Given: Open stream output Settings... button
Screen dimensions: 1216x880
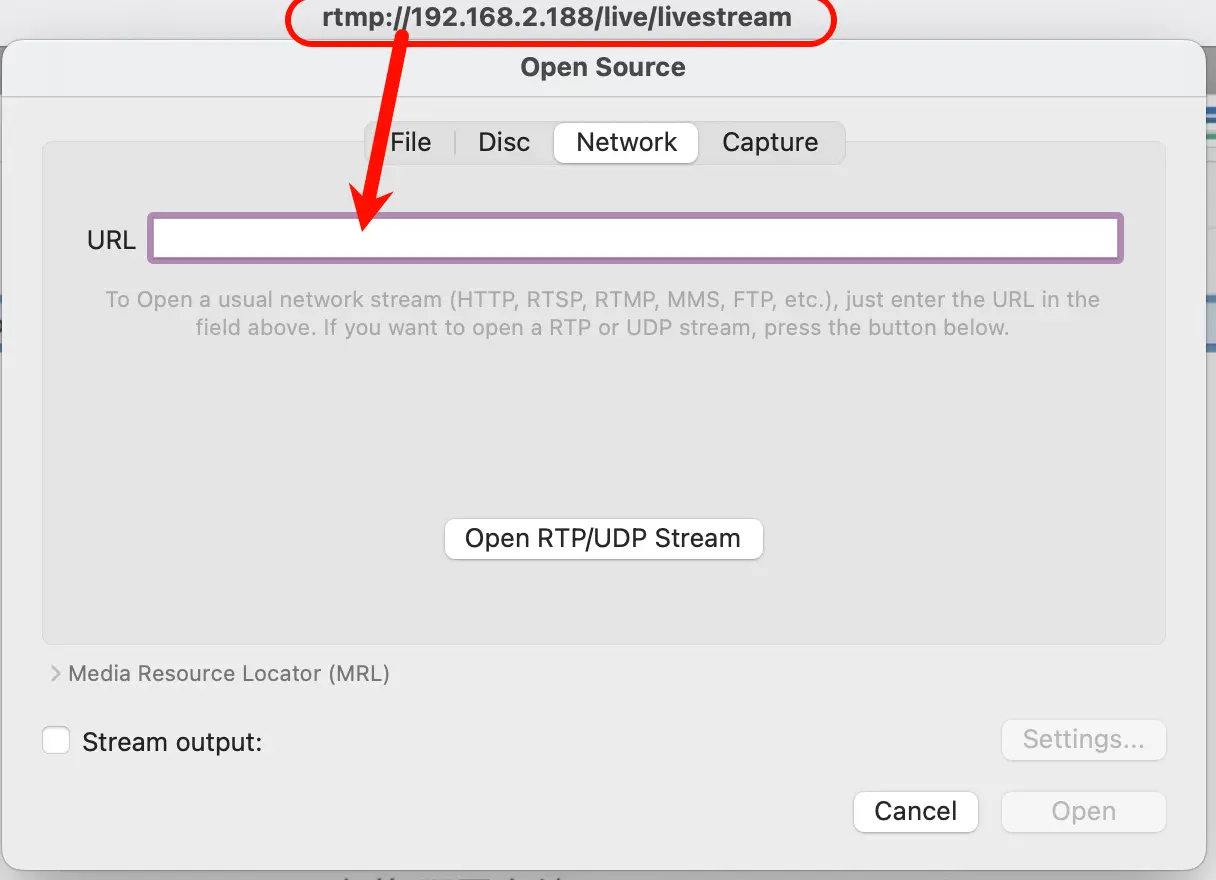Looking at the screenshot, I should pyautogui.click(x=1083, y=740).
